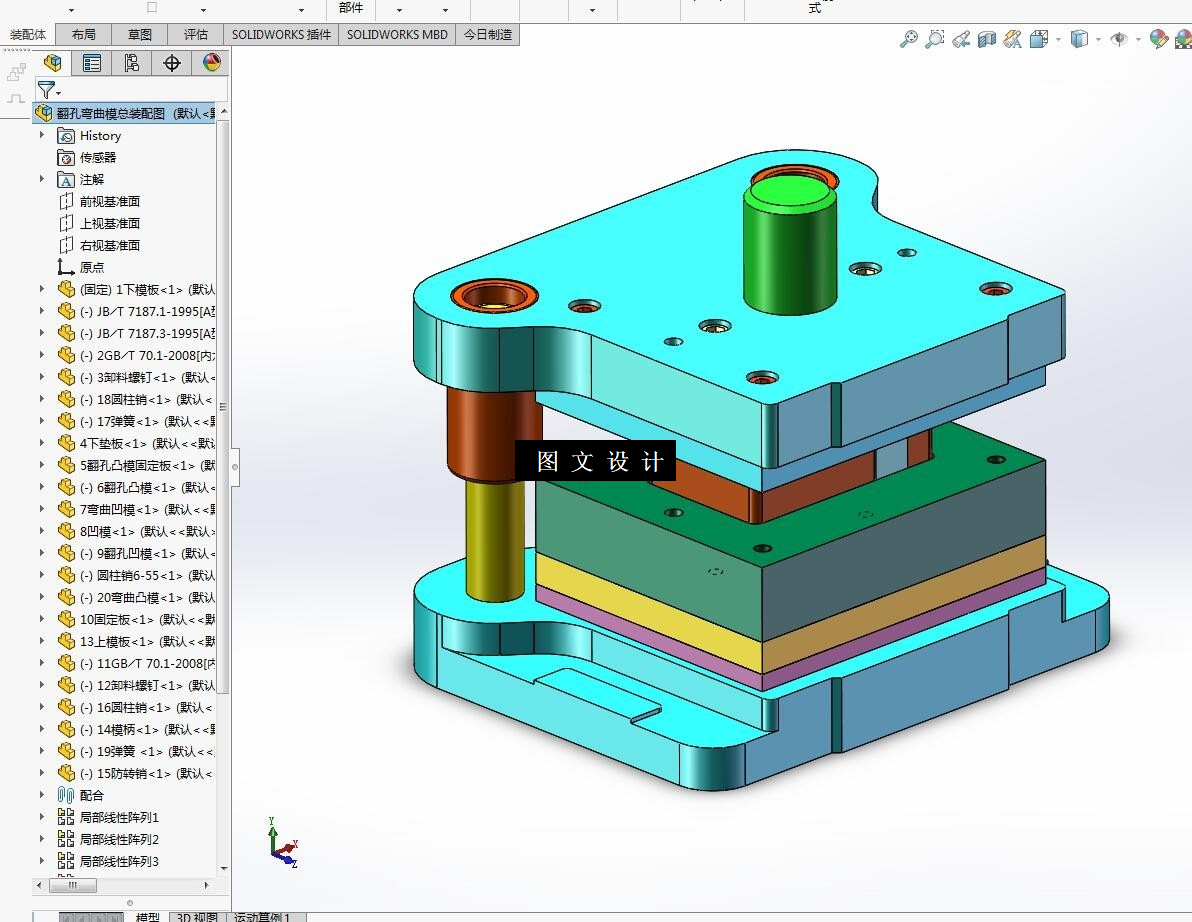Expand the (固定) 1下模板 component node
Image resolution: width=1192 pixels, height=922 pixels.
[42, 290]
